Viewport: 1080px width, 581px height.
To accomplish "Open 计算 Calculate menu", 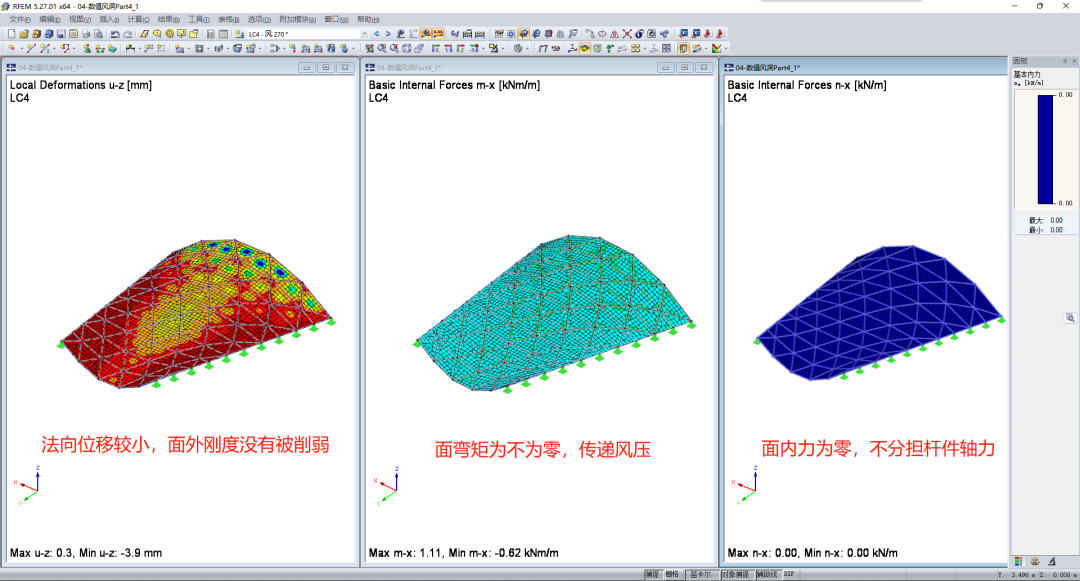I will pos(138,19).
